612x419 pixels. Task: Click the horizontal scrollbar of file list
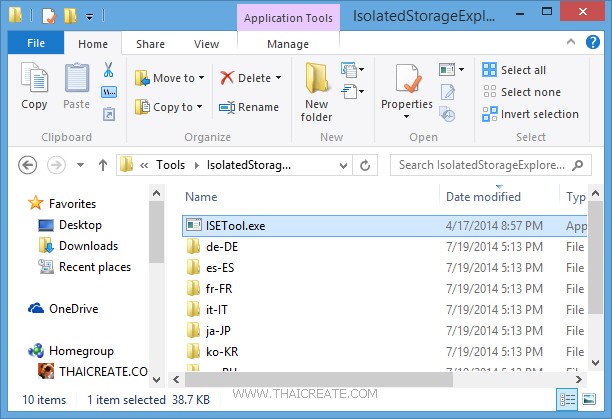point(318,379)
